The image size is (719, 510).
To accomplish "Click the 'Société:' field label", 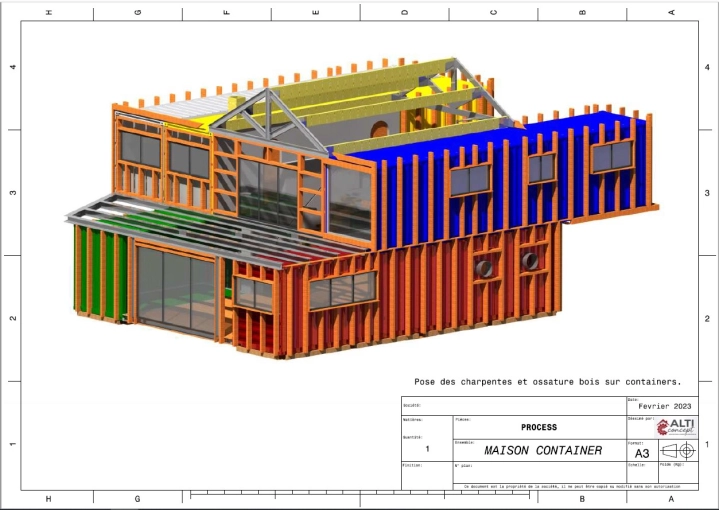I will (x=411, y=405).
